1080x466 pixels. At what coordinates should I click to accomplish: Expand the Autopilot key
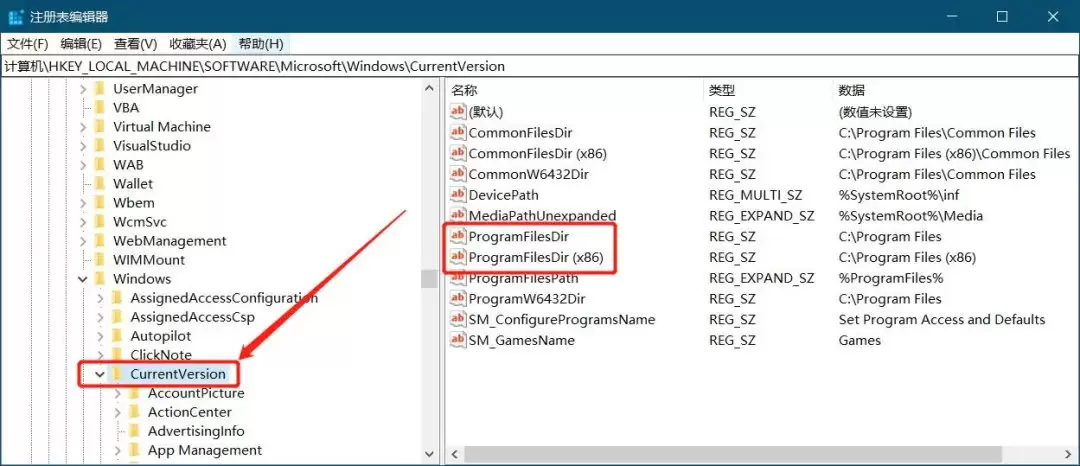(x=101, y=337)
